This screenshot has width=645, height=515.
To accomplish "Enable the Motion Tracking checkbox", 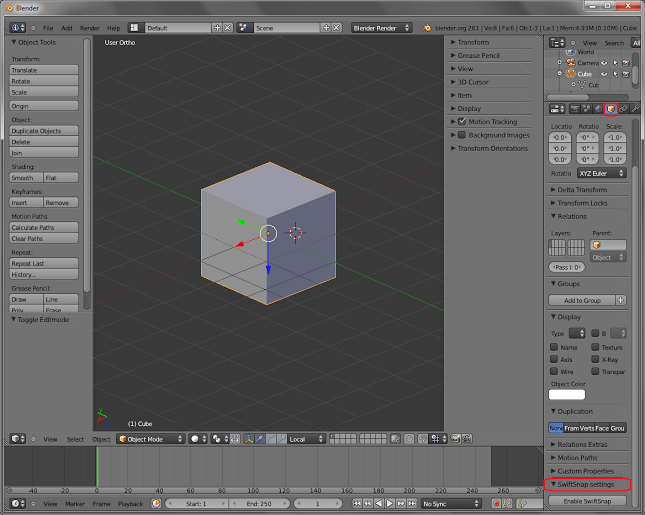I will pyautogui.click(x=461, y=122).
